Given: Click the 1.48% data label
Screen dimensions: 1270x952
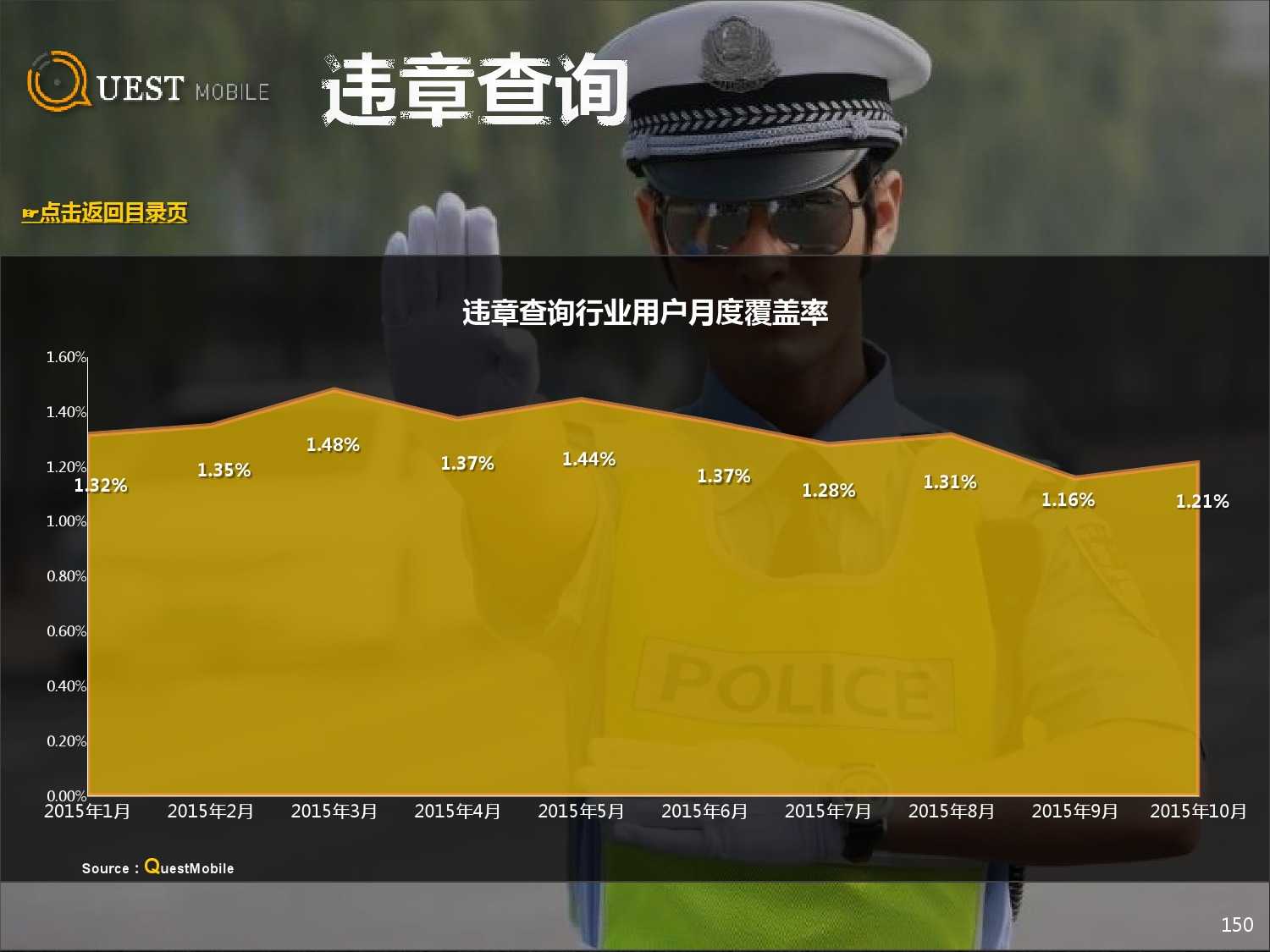Looking at the screenshot, I should click(x=333, y=445).
